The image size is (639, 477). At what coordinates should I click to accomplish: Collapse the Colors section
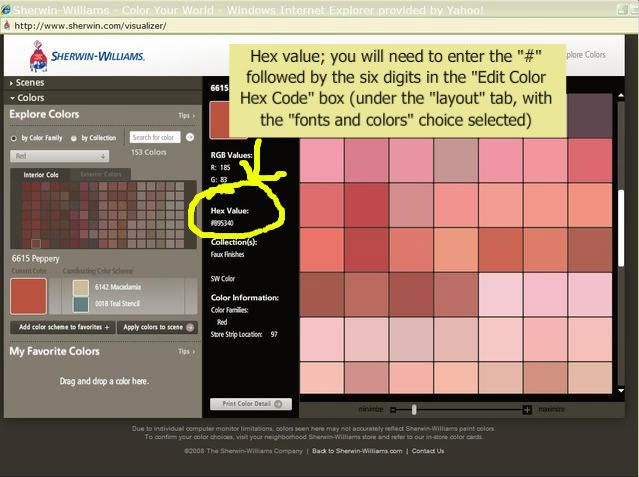point(27,98)
